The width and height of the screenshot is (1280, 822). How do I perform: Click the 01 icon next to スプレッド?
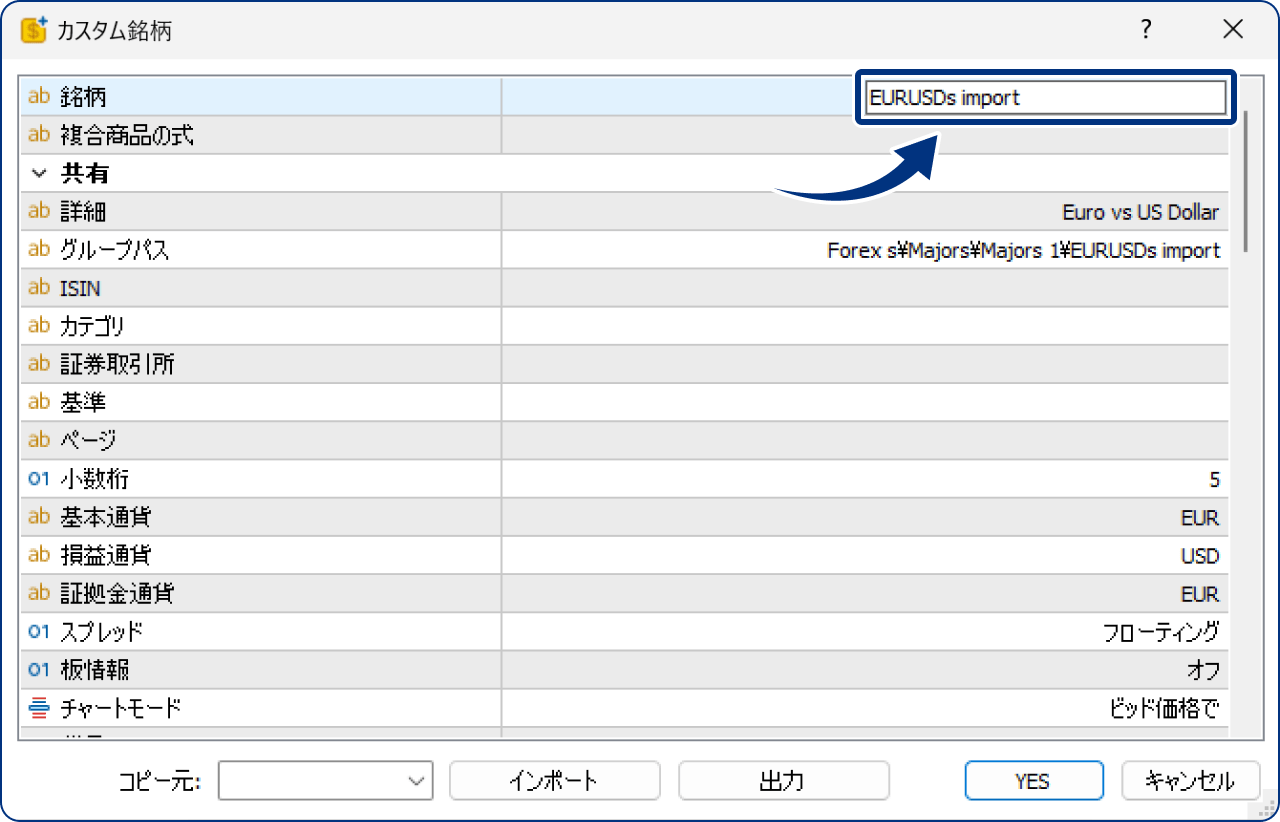(x=39, y=632)
